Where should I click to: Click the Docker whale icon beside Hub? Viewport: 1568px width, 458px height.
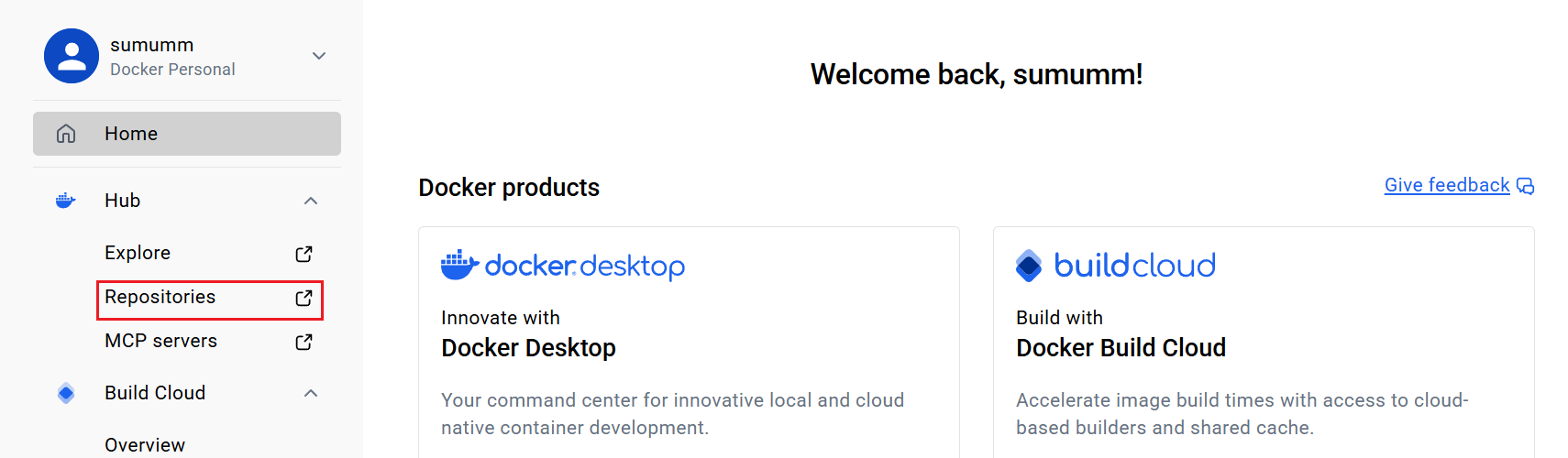click(66, 201)
